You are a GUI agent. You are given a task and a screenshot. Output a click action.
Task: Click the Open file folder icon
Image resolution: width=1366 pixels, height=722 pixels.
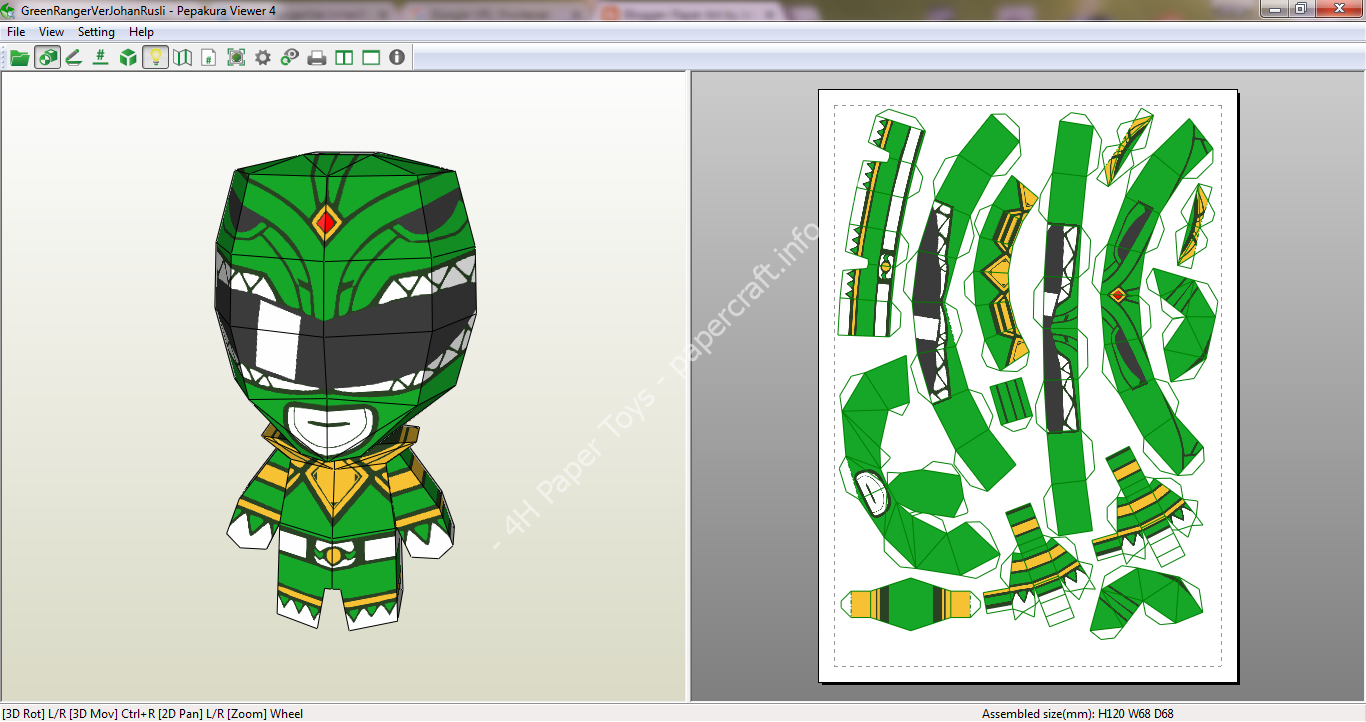[20, 58]
